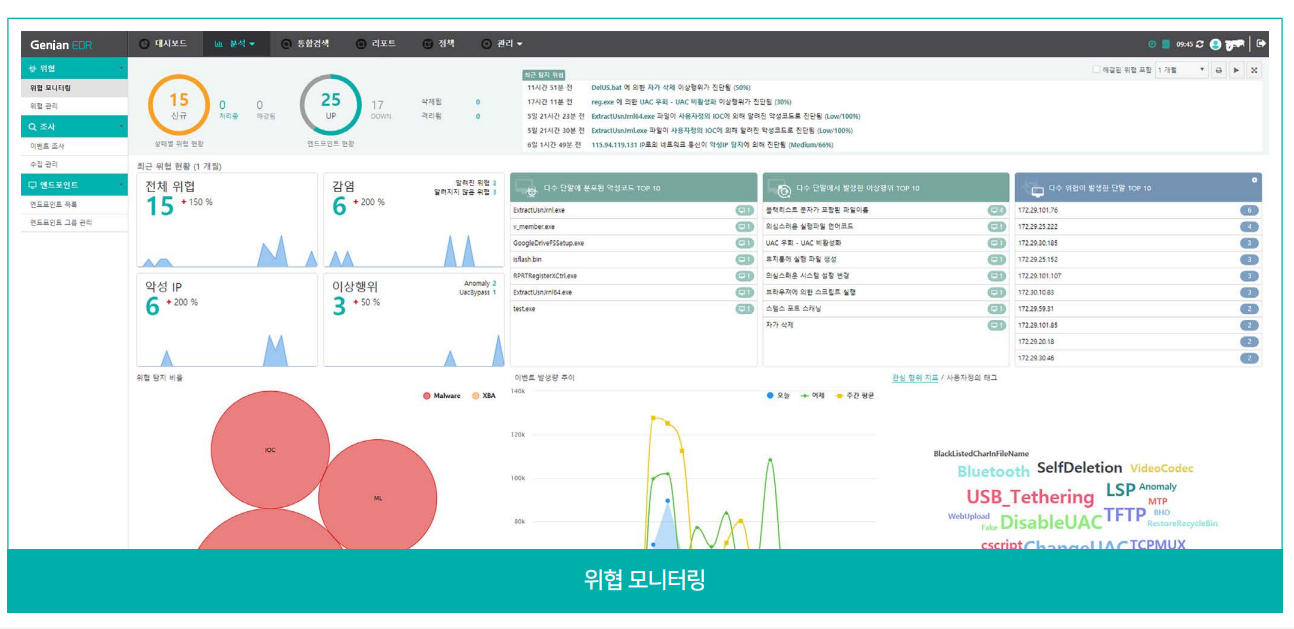Click the count badge for GoogleDriveFSSetup.exe
1294x629 pixels.
click(x=743, y=243)
